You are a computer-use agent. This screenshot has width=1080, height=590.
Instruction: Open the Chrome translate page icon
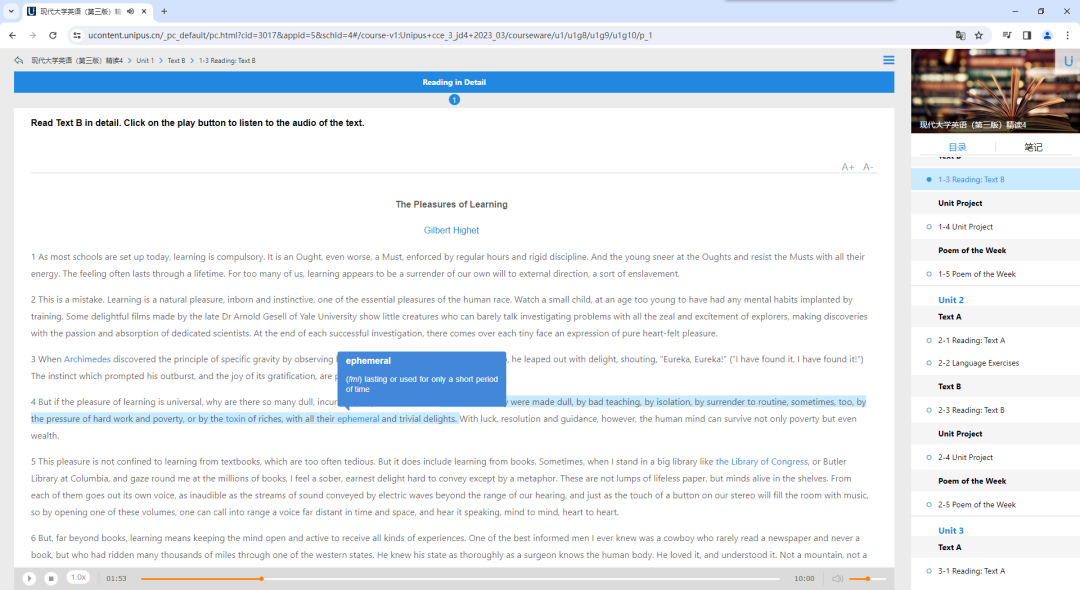pos(960,35)
